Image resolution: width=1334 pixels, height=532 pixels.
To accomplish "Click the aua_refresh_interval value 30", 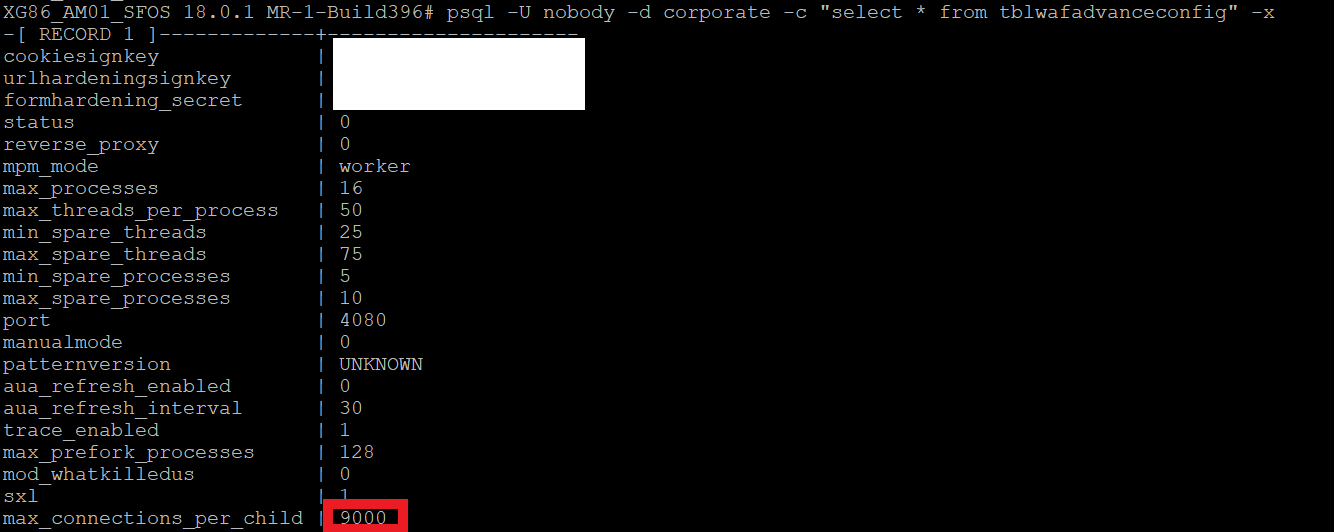I will click(351, 408).
